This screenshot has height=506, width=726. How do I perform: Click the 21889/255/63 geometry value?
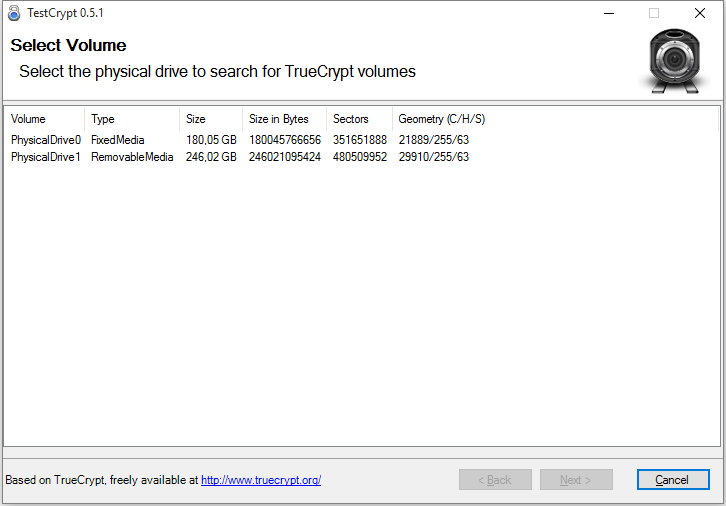coord(434,140)
